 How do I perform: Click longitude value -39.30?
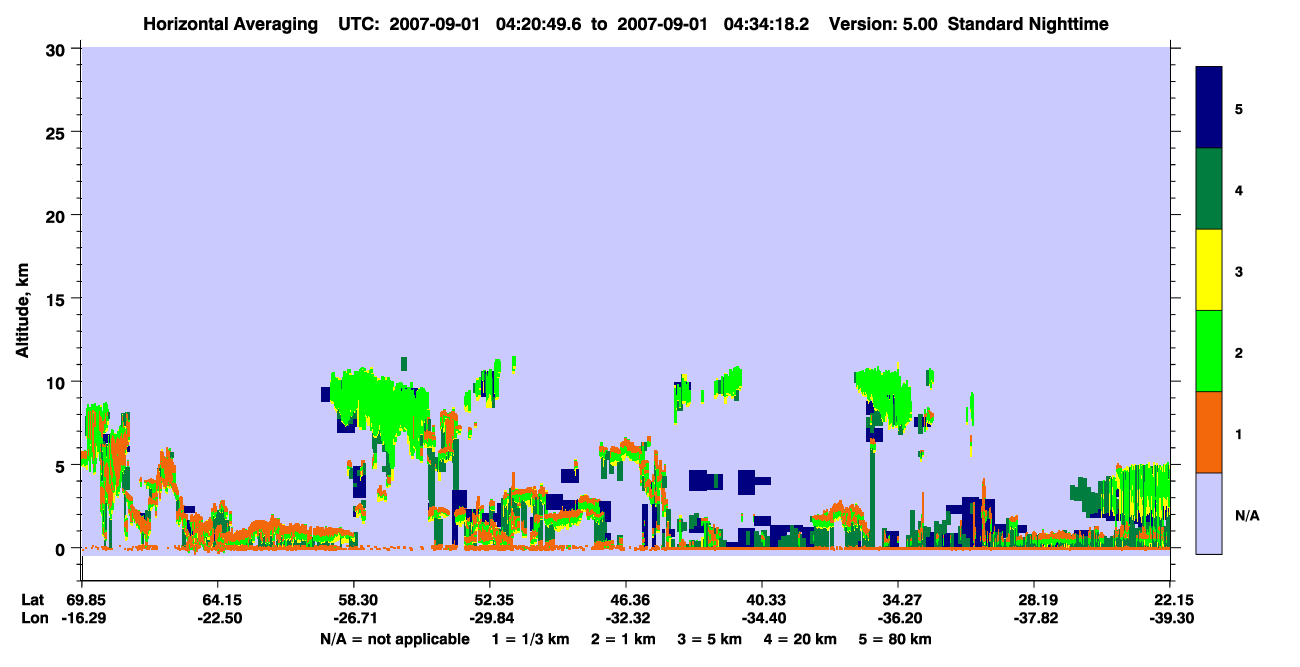1170,619
